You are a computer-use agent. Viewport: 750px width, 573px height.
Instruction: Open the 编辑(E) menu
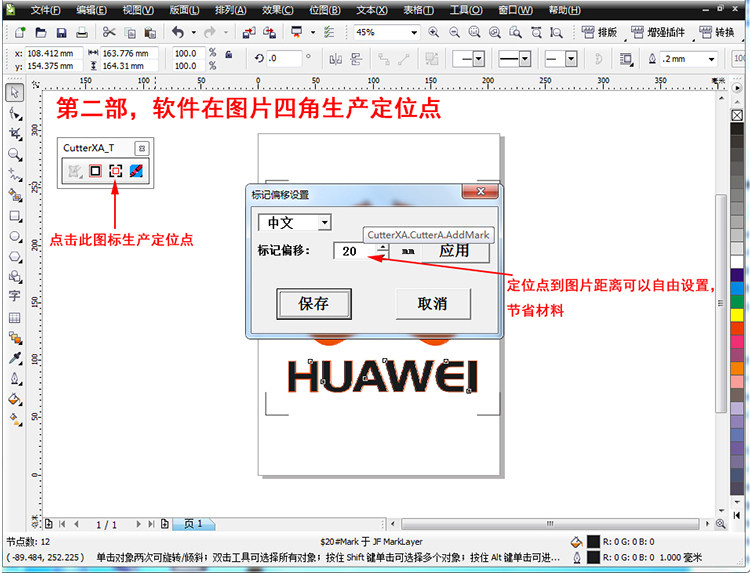(x=91, y=10)
